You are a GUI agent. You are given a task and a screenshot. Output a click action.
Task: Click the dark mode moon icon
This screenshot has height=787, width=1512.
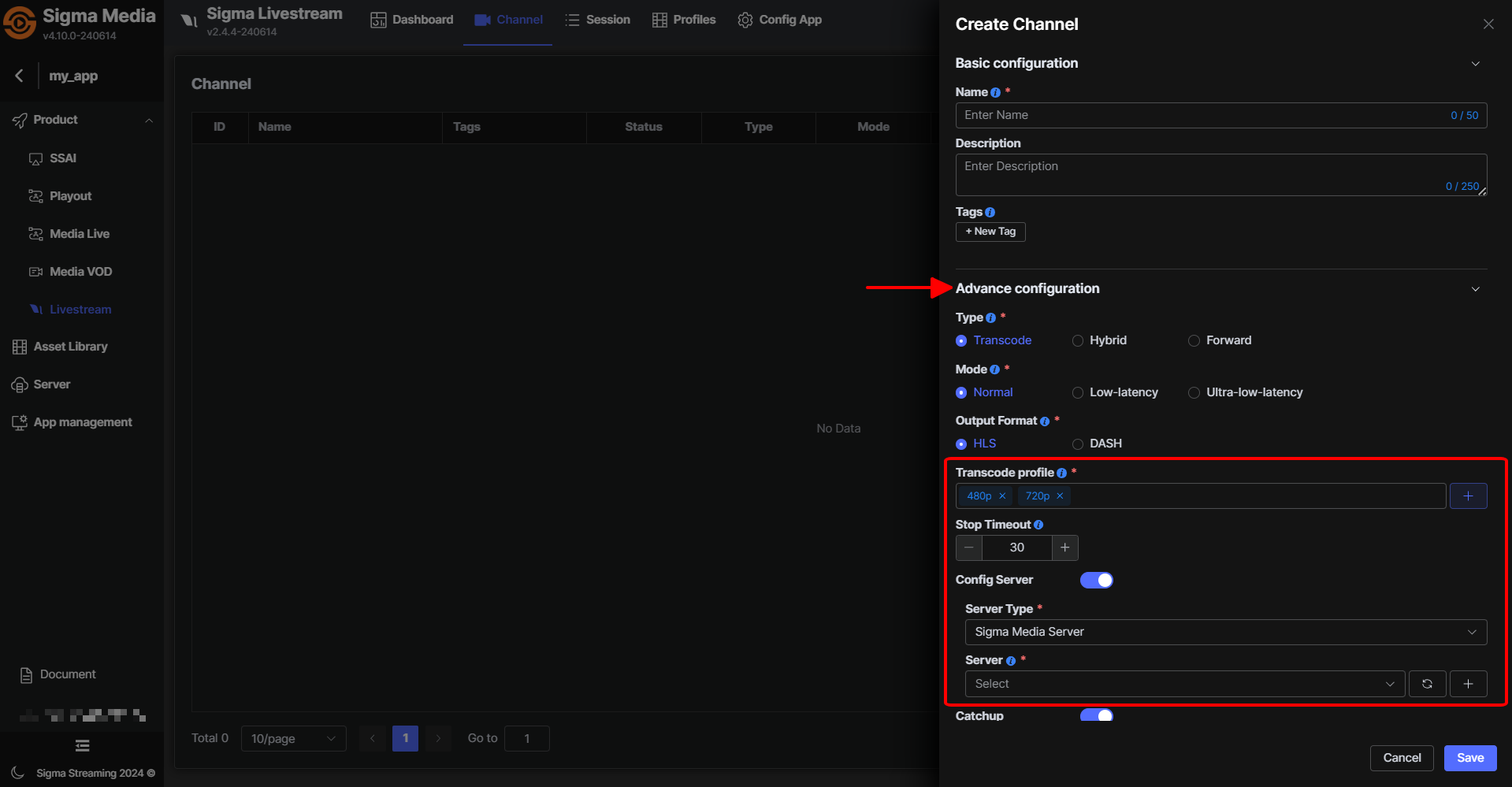coord(17,773)
